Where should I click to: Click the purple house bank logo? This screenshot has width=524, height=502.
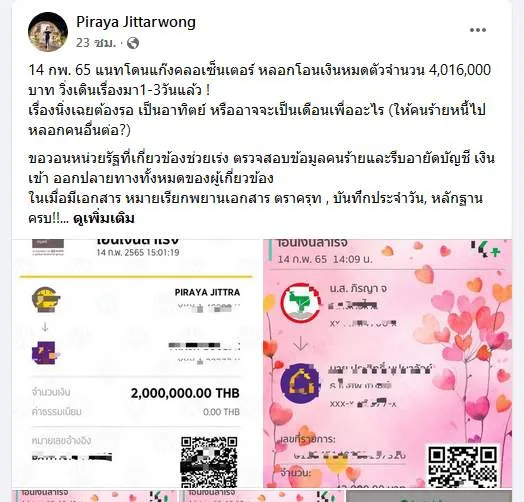click(300, 384)
